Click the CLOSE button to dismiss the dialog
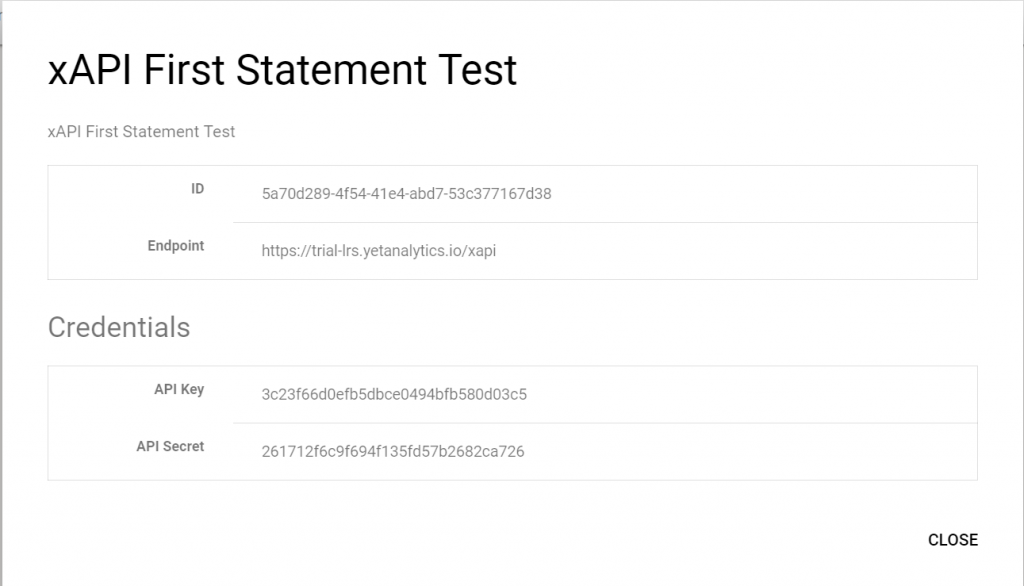 pyautogui.click(x=952, y=540)
